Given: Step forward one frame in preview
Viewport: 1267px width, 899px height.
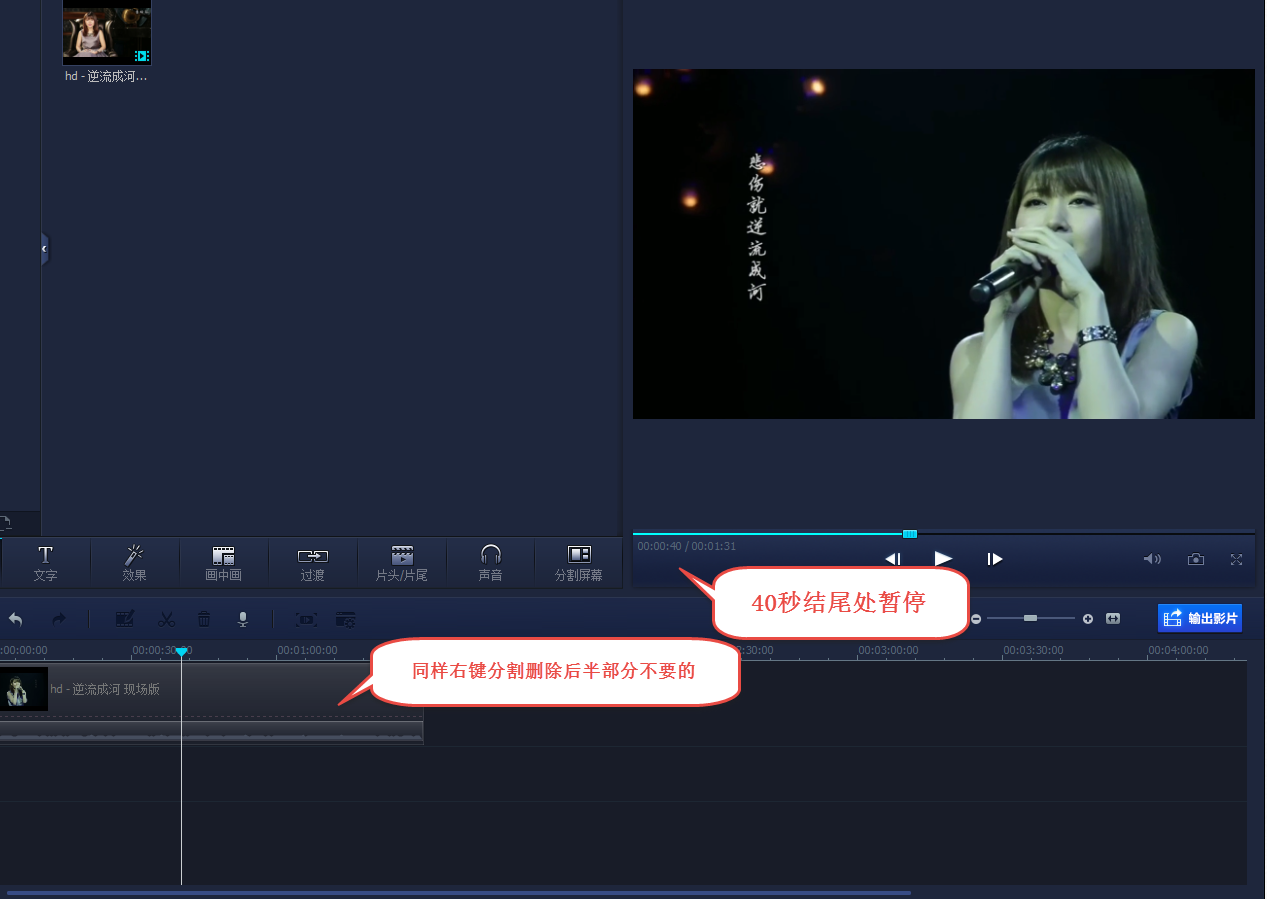Looking at the screenshot, I should (x=994, y=559).
